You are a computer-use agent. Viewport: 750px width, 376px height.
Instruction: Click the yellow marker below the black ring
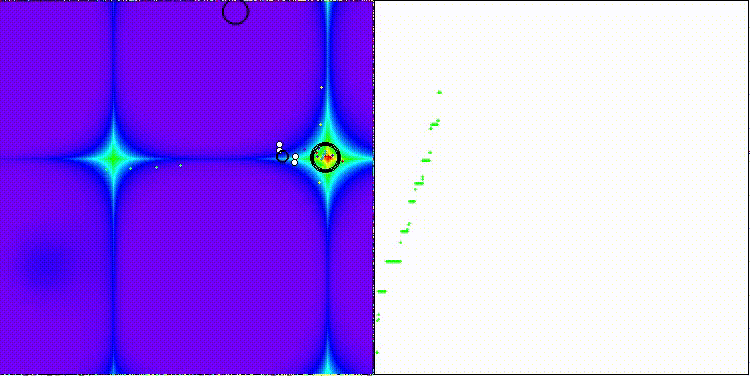click(x=320, y=182)
